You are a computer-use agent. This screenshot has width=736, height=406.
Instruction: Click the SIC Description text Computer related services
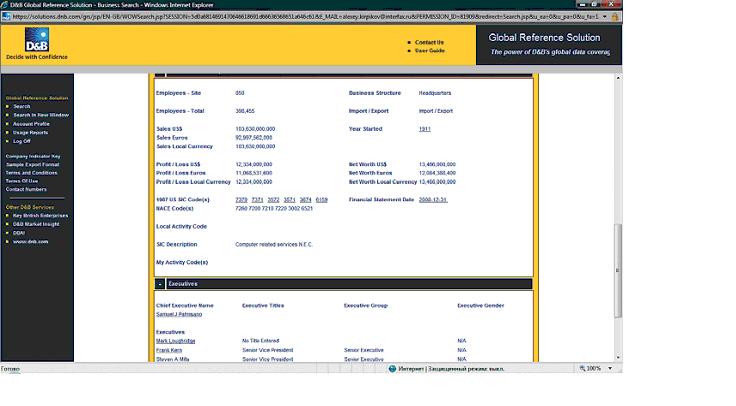tap(274, 245)
